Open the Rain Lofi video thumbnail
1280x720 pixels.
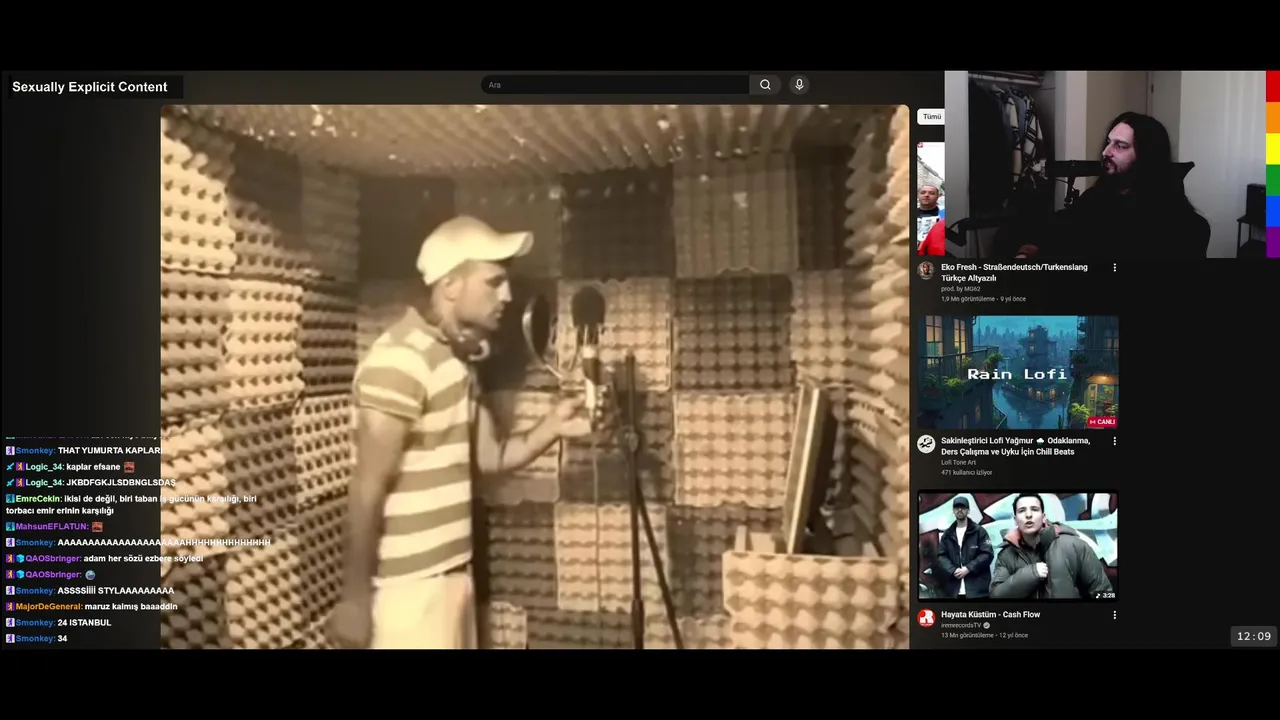(1017, 372)
